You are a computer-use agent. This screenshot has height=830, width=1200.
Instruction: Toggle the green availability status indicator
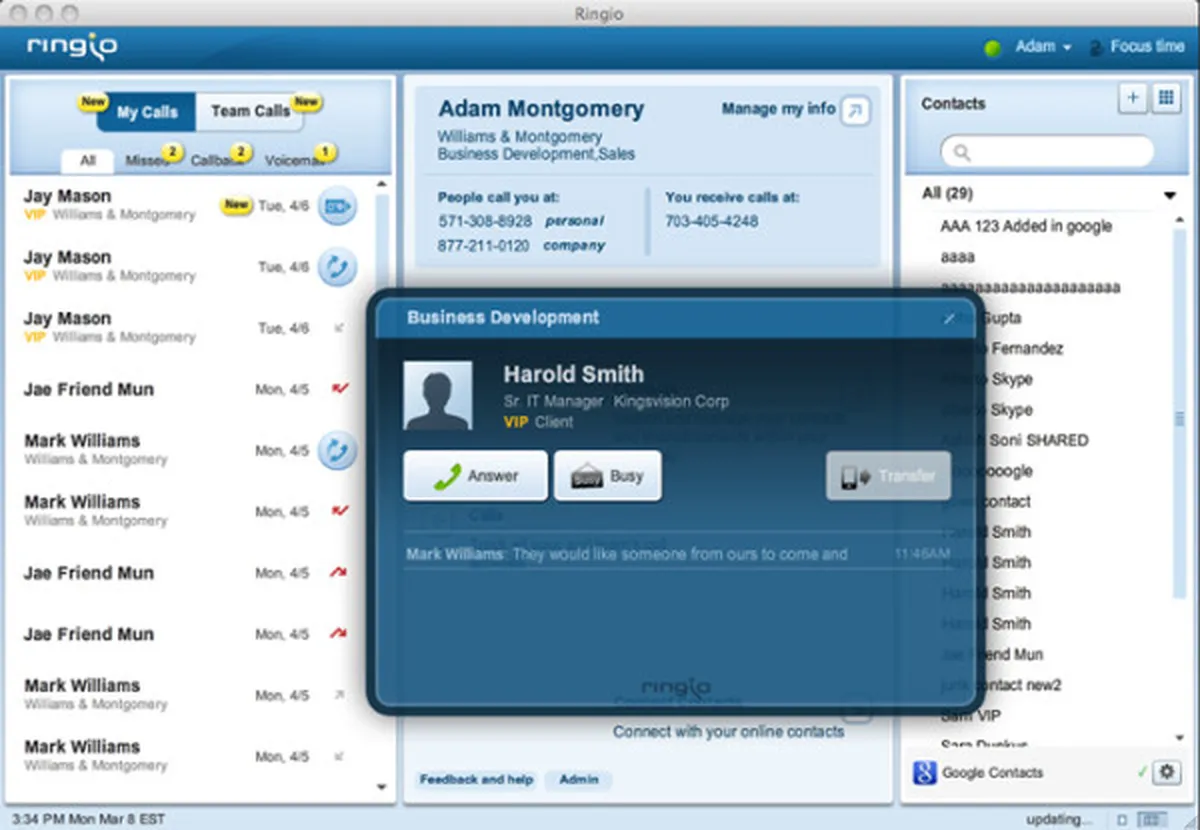tap(993, 48)
